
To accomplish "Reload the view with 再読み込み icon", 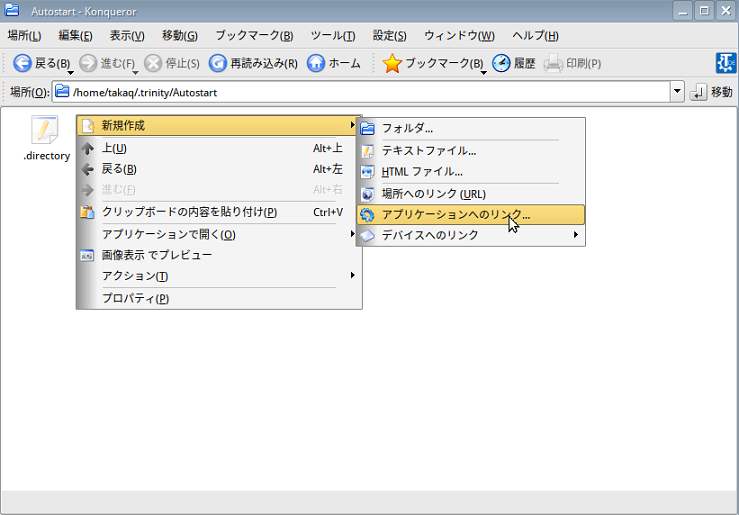I will coord(218,63).
